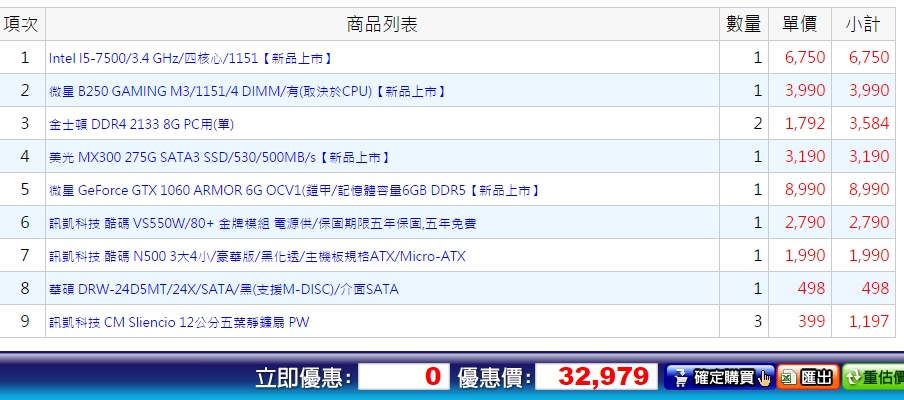Click unit price 8,990 of GTX 1060
Image resolution: width=904 pixels, height=400 pixels.
[805, 190]
